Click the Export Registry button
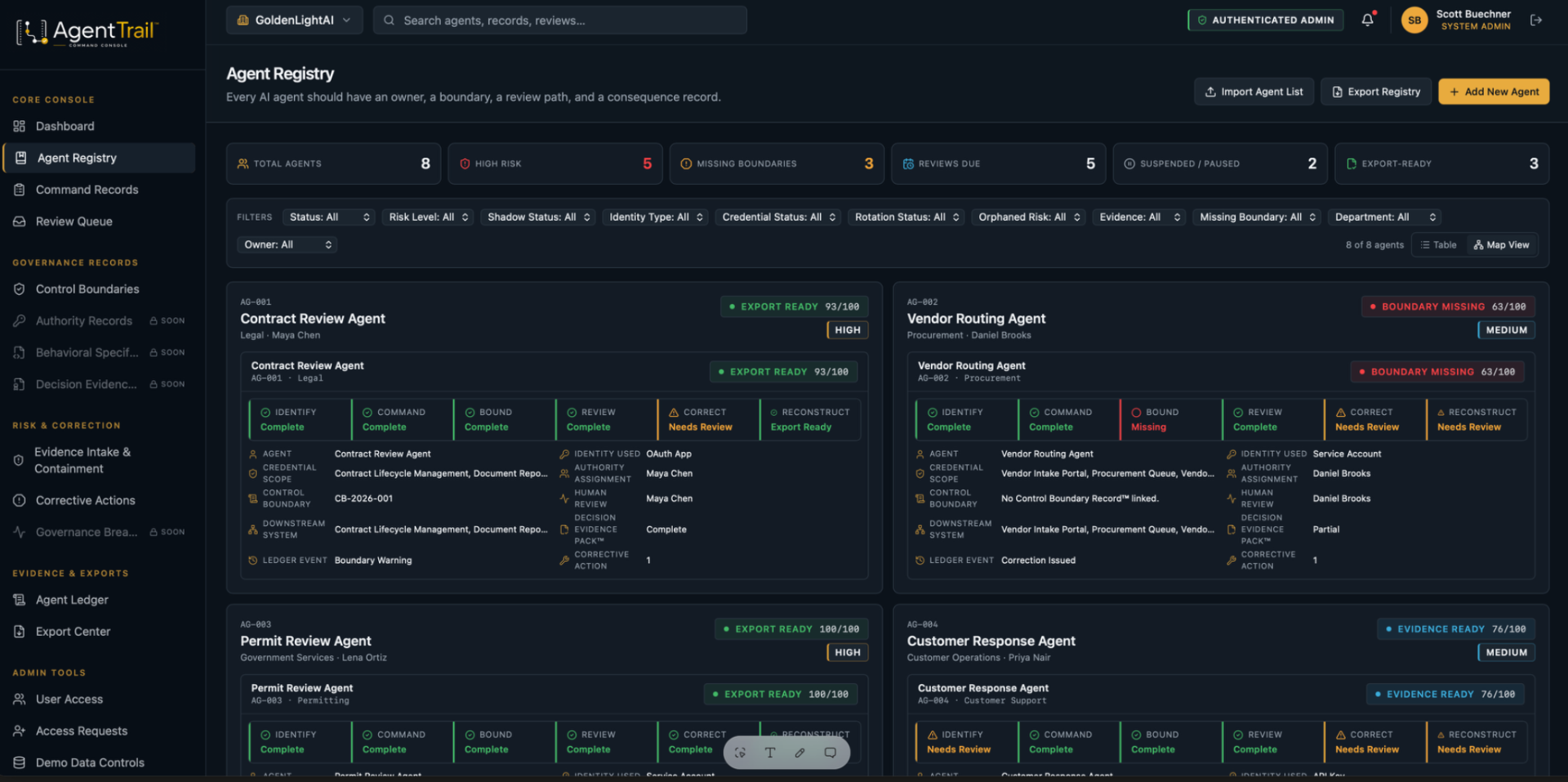The width and height of the screenshot is (1568, 782). (1376, 92)
